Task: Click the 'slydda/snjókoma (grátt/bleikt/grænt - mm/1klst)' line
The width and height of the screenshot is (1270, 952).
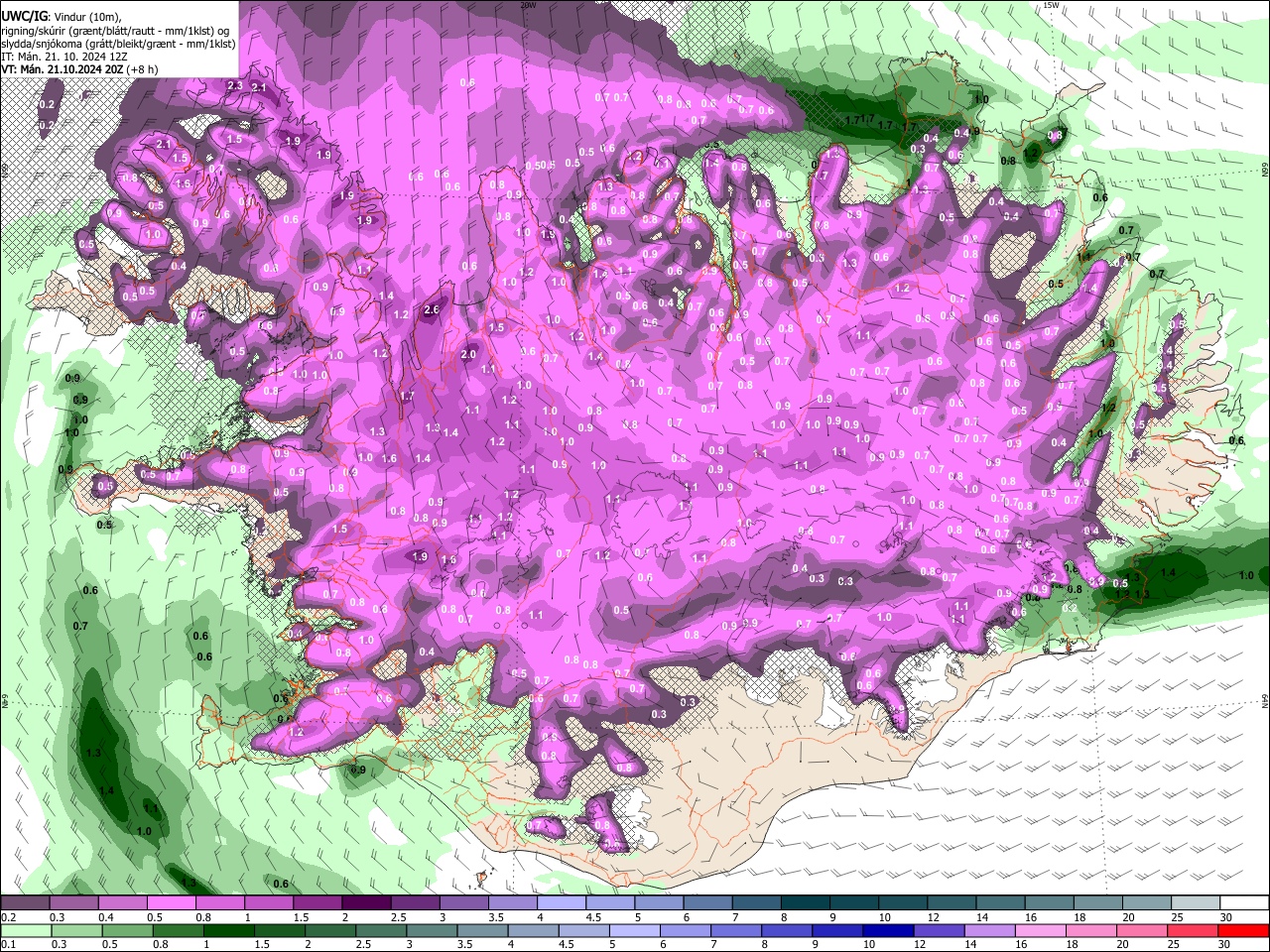Action: click(119, 44)
